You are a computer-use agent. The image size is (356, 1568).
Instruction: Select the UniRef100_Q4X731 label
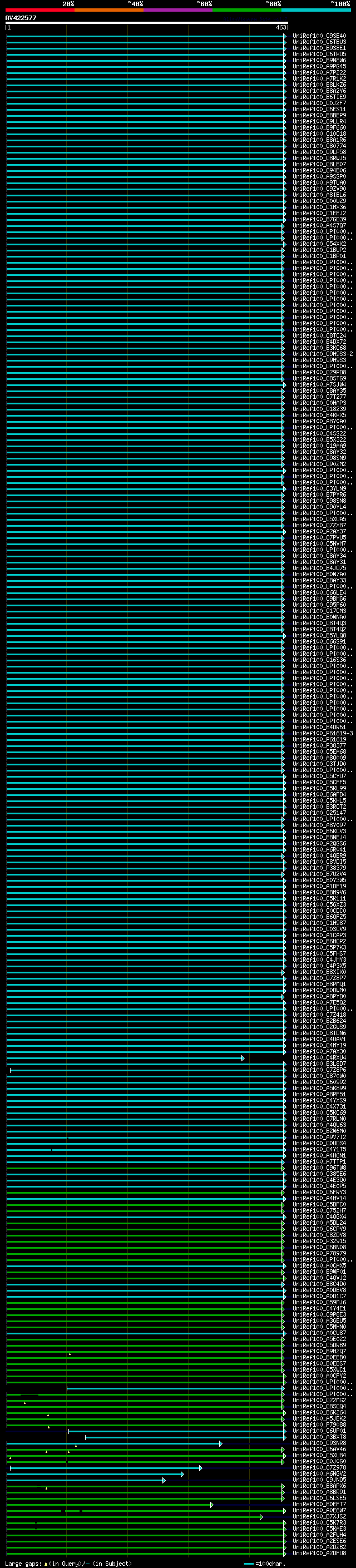[319, 1106]
